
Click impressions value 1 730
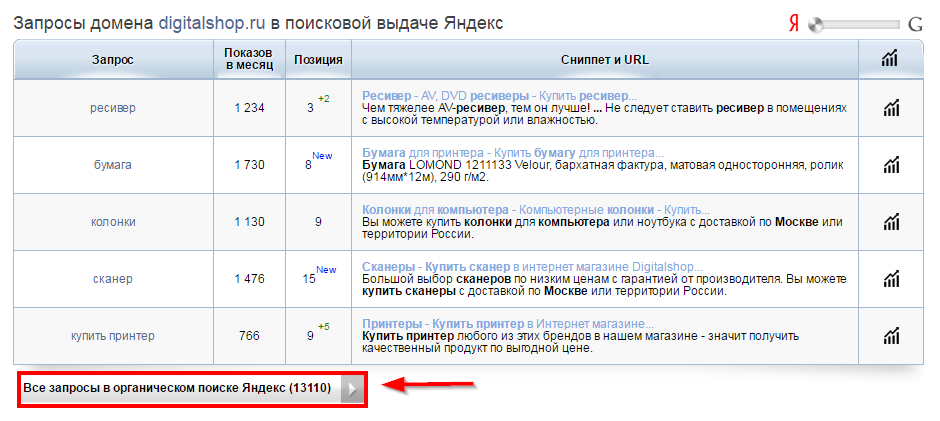(249, 165)
